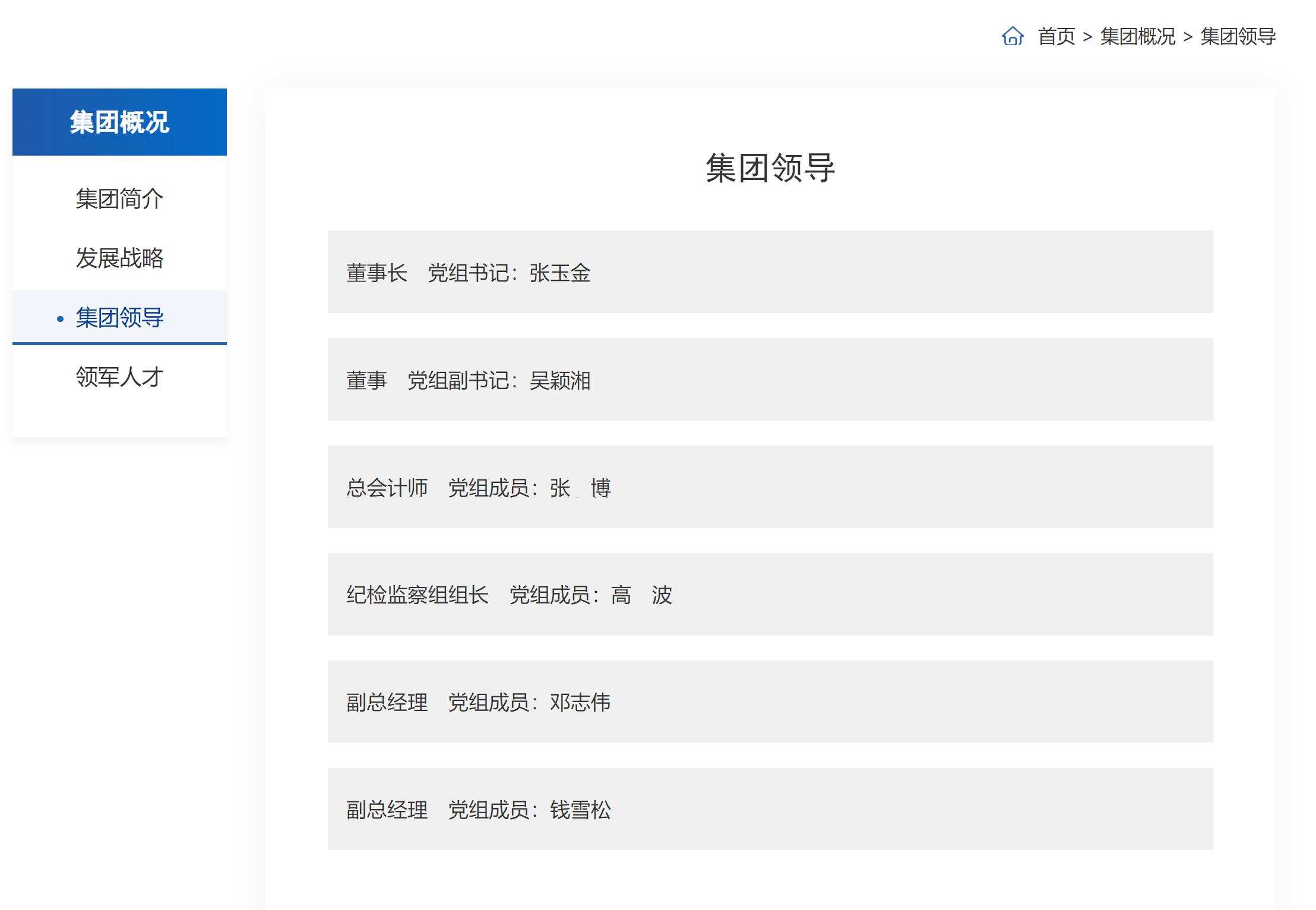This screenshot has width=1316, height=910.
Task: Go to 集团概况 in breadcrumb
Action: click(1137, 37)
